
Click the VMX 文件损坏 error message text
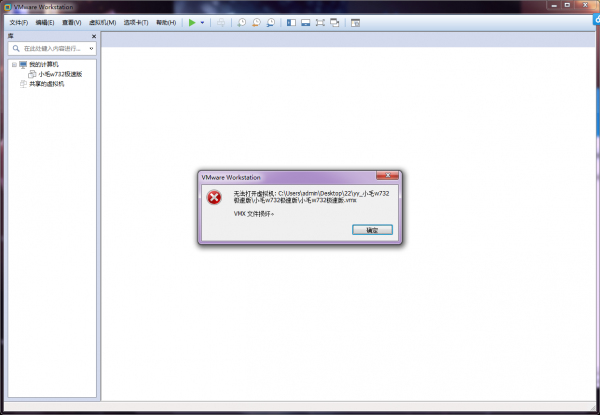pyautogui.click(x=254, y=214)
